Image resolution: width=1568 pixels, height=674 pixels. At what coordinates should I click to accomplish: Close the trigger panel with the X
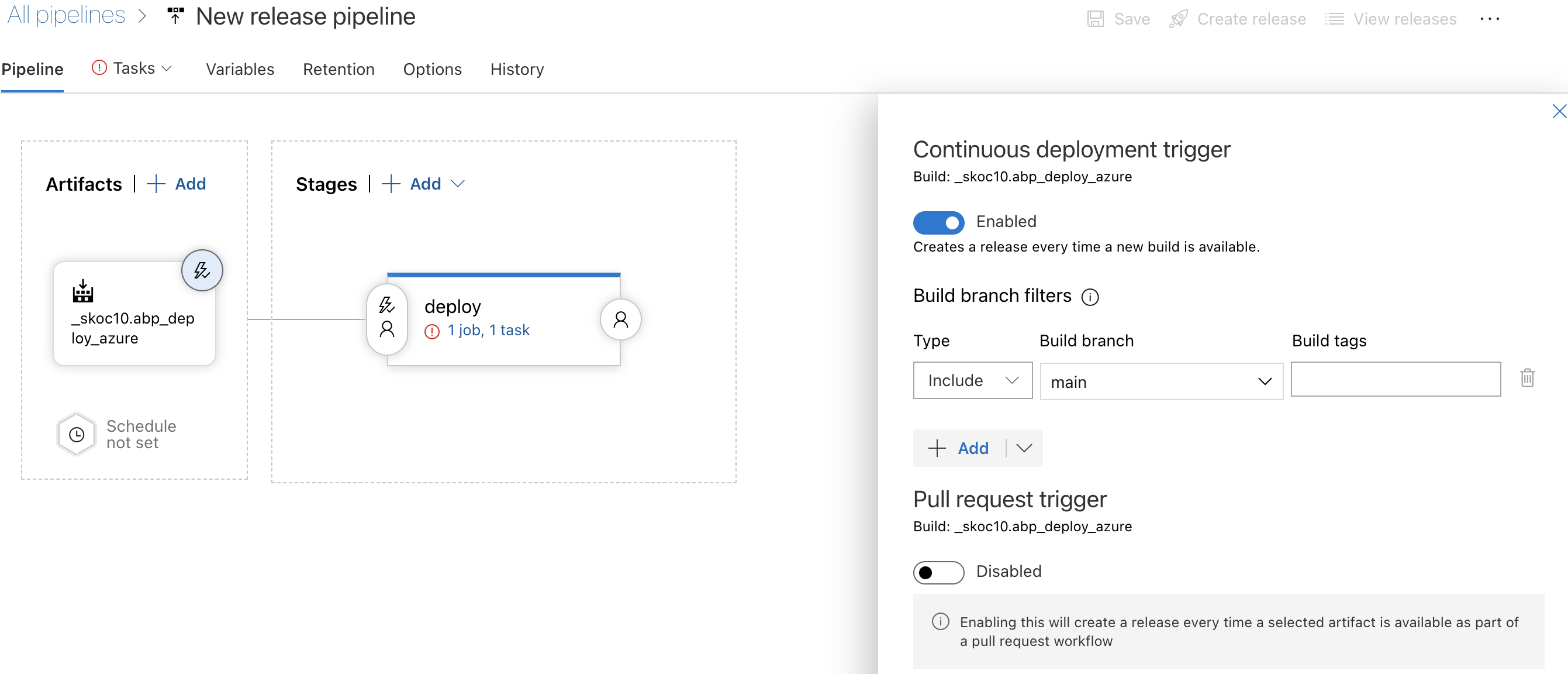[1558, 111]
